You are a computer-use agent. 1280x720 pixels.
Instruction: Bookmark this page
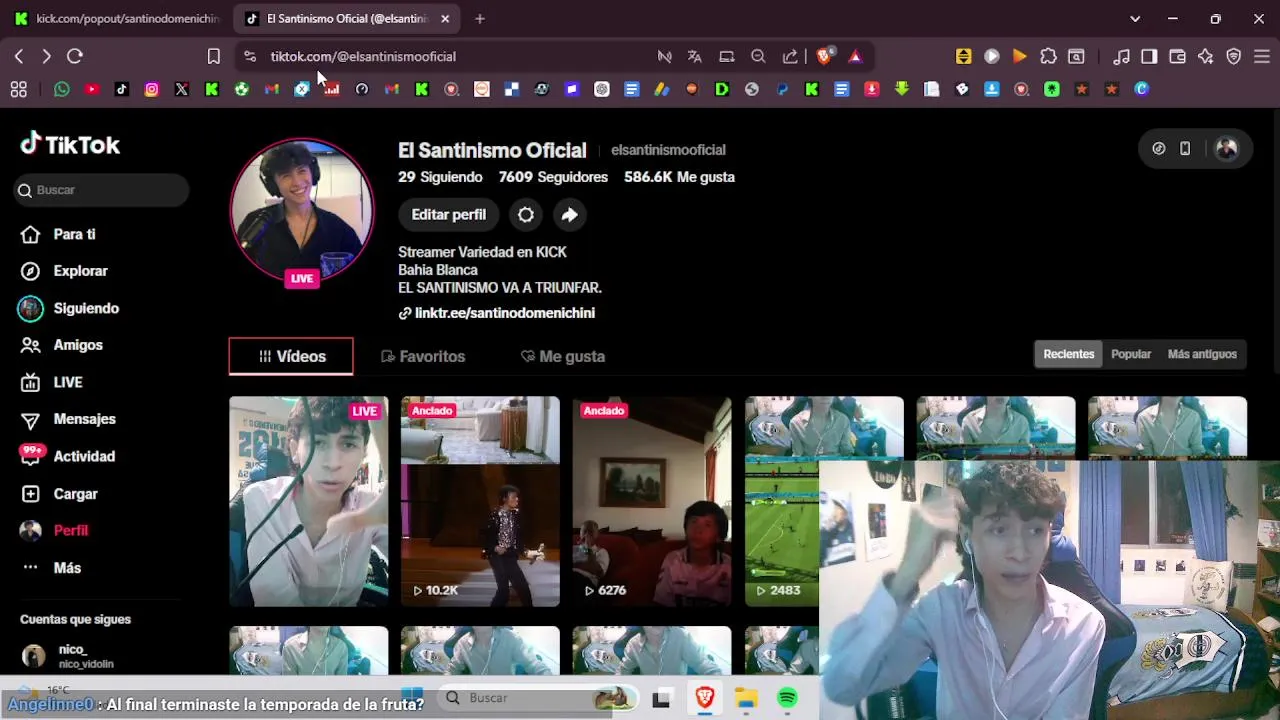click(213, 57)
